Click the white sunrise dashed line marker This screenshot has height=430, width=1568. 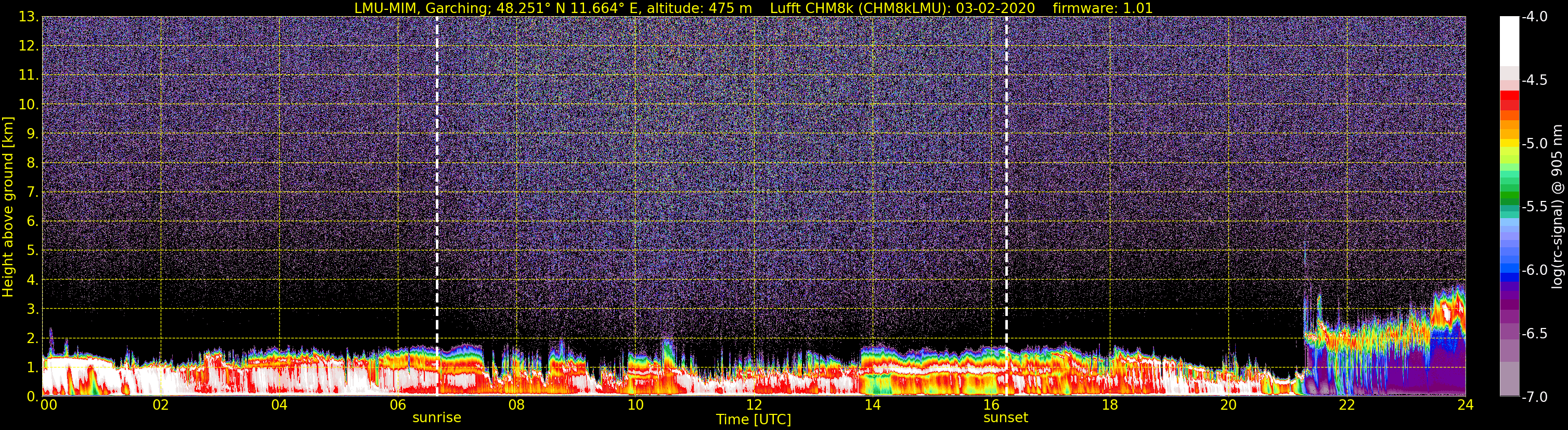pos(437,207)
